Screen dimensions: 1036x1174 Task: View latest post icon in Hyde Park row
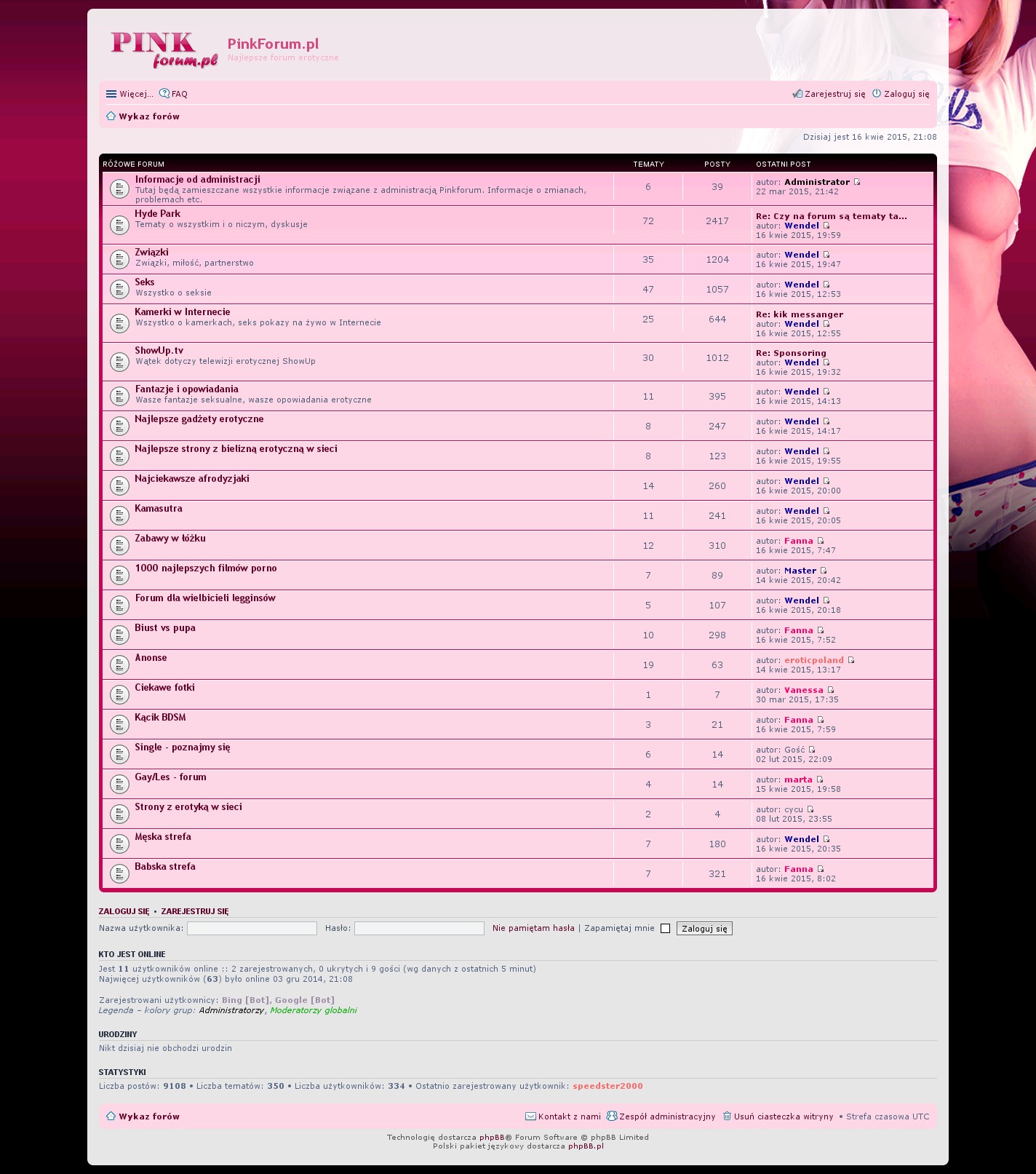[826, 226]
